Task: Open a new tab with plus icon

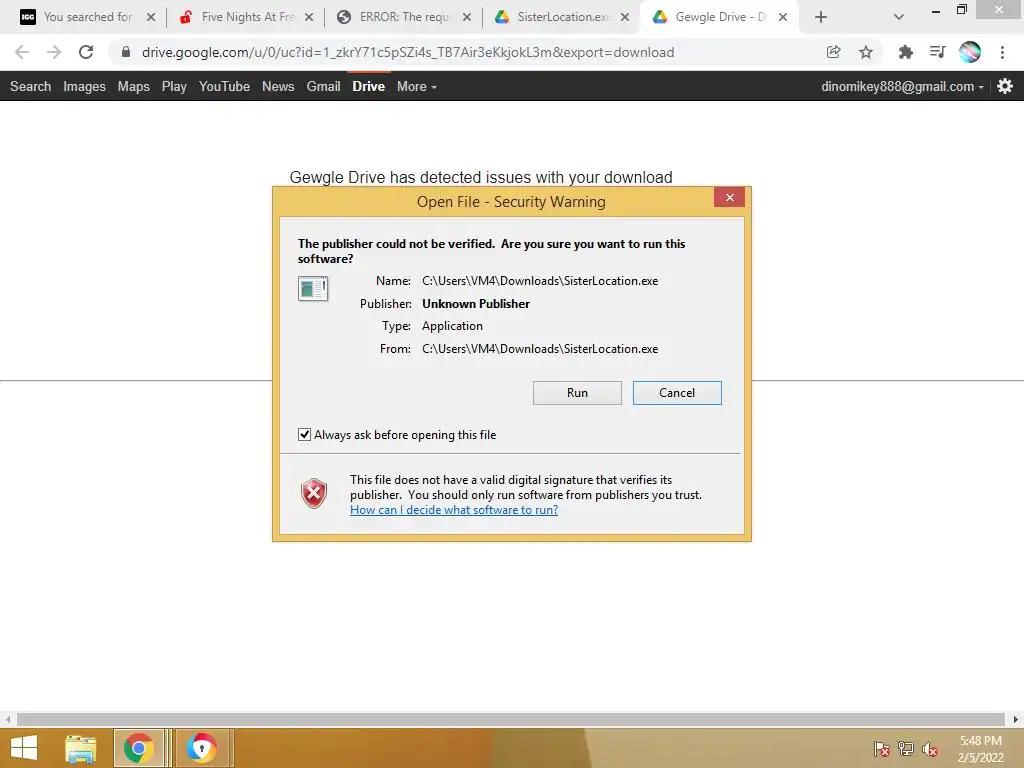Action: click(x=821, y=17)
